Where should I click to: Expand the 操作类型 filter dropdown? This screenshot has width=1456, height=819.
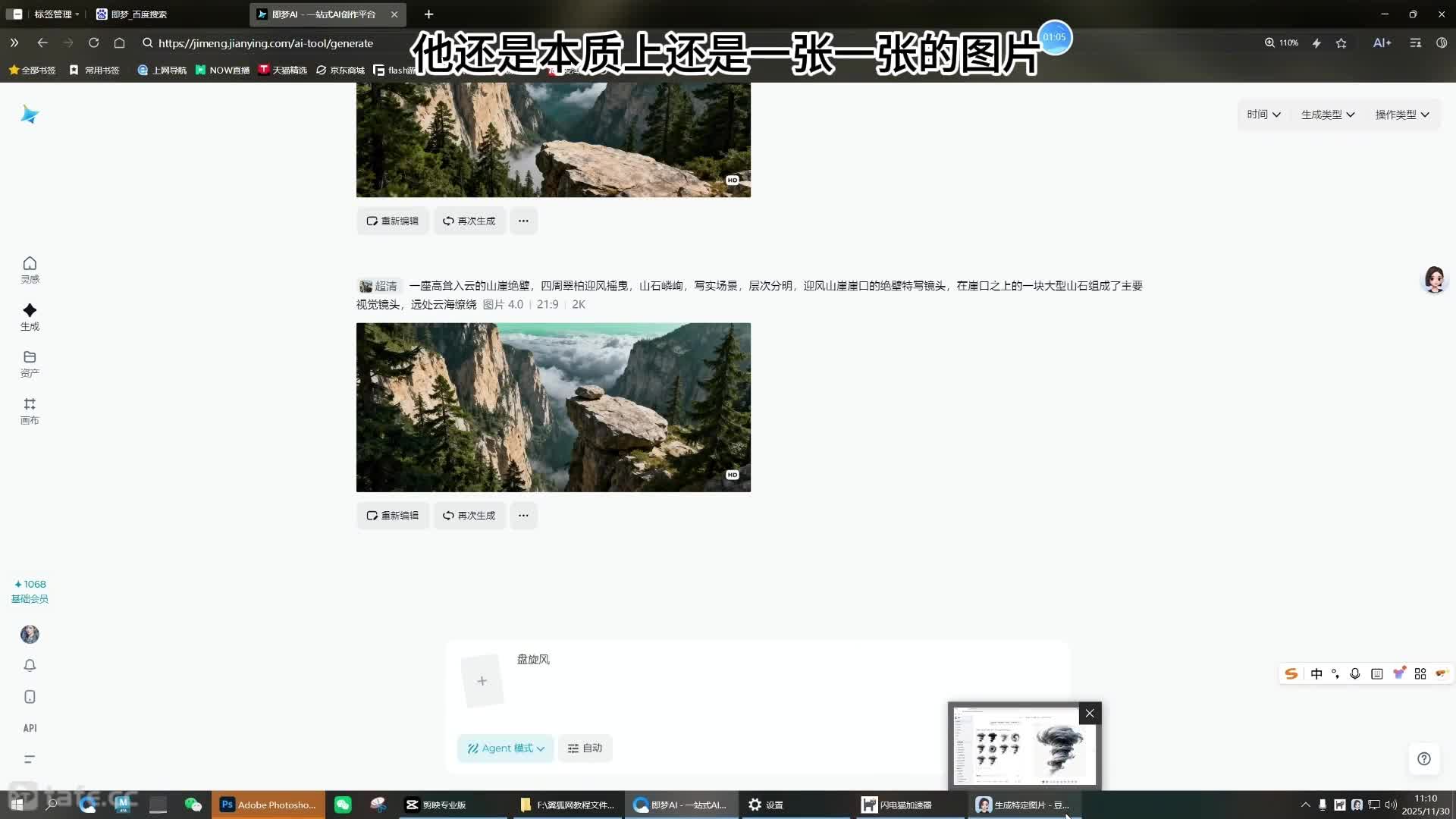click(x=1401, y=115)
